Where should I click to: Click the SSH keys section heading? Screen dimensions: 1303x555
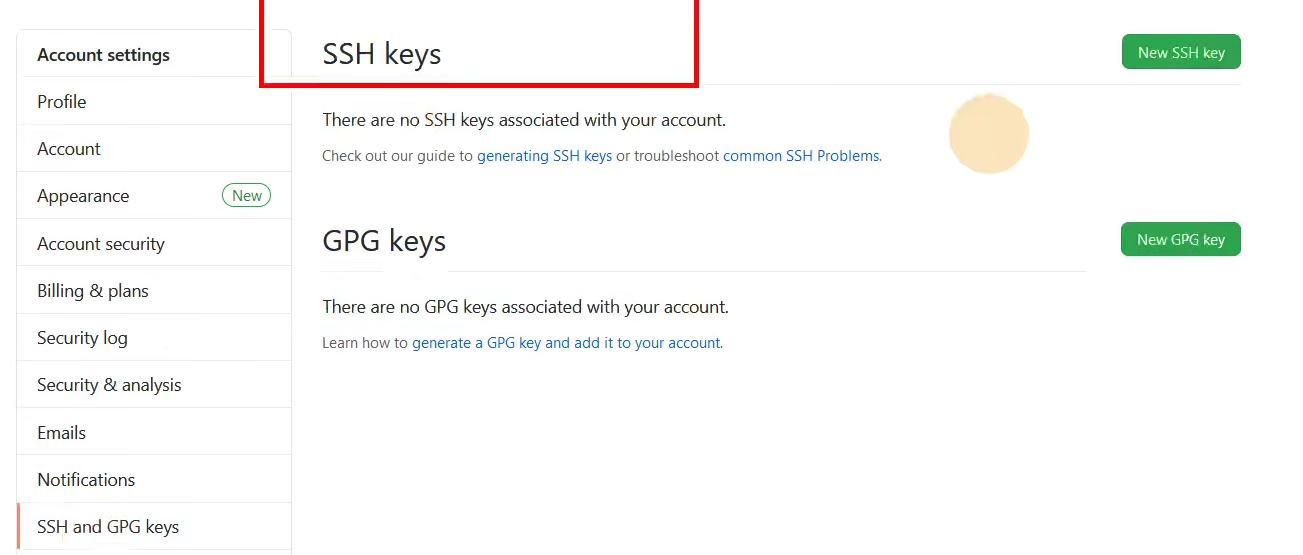(x=381, y=54)
